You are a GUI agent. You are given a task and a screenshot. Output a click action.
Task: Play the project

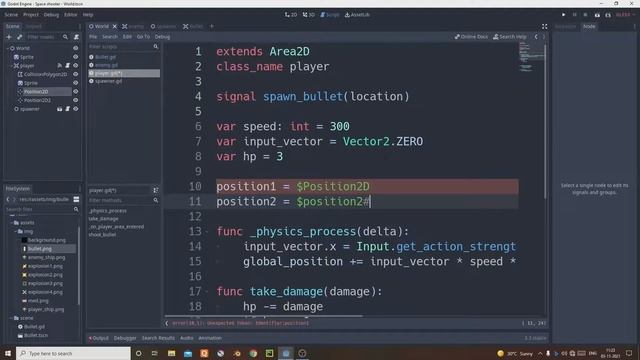click(564, 15)
